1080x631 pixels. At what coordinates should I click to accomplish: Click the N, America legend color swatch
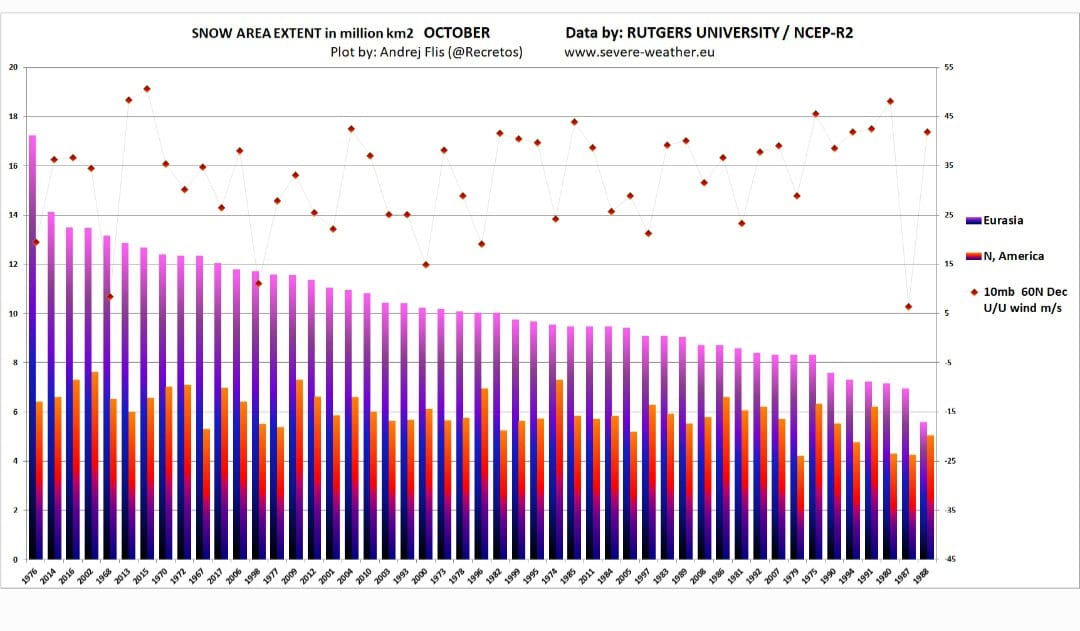[x=973, y=256]
